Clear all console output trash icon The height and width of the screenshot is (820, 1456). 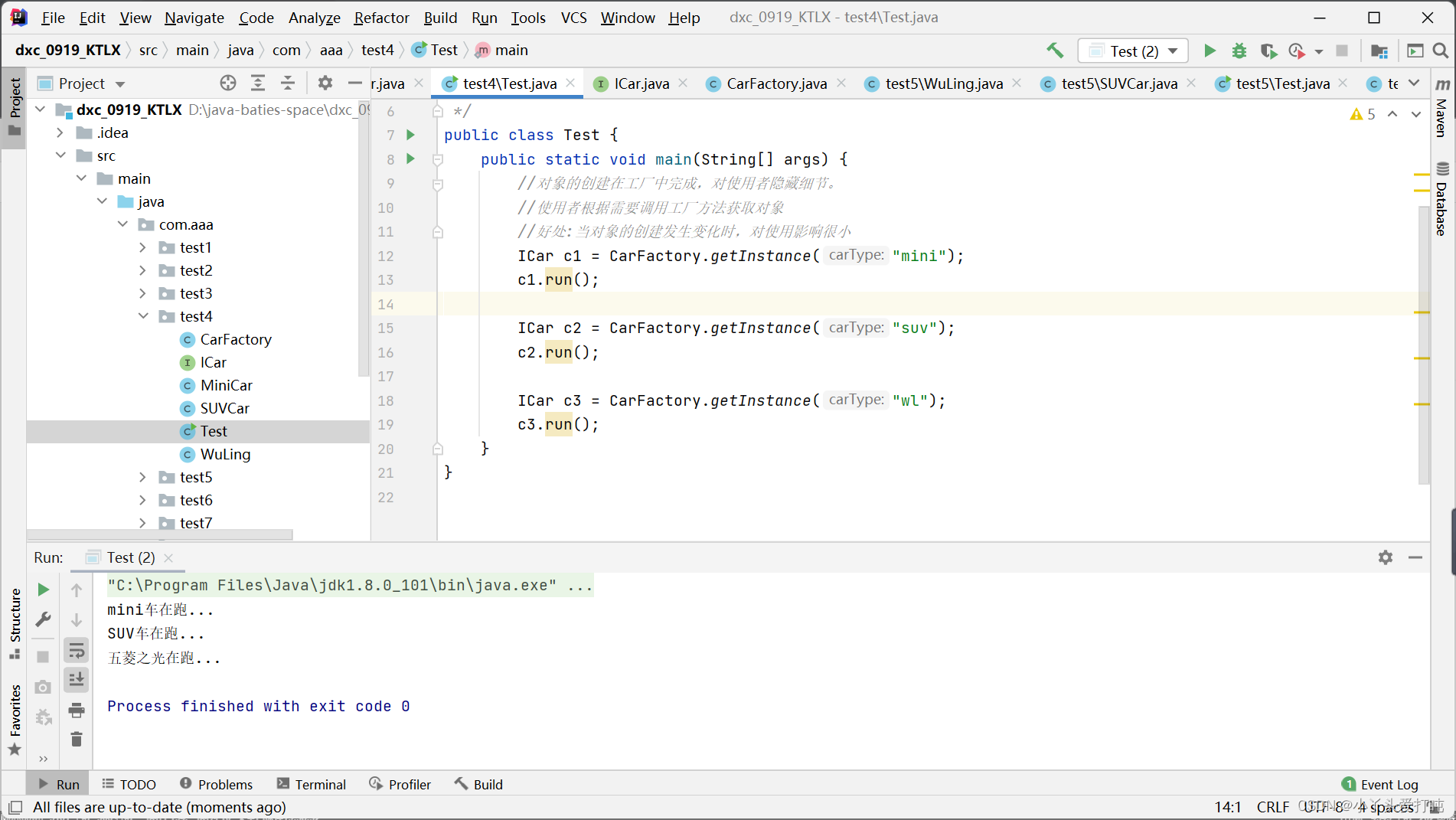tap(77, 739)
